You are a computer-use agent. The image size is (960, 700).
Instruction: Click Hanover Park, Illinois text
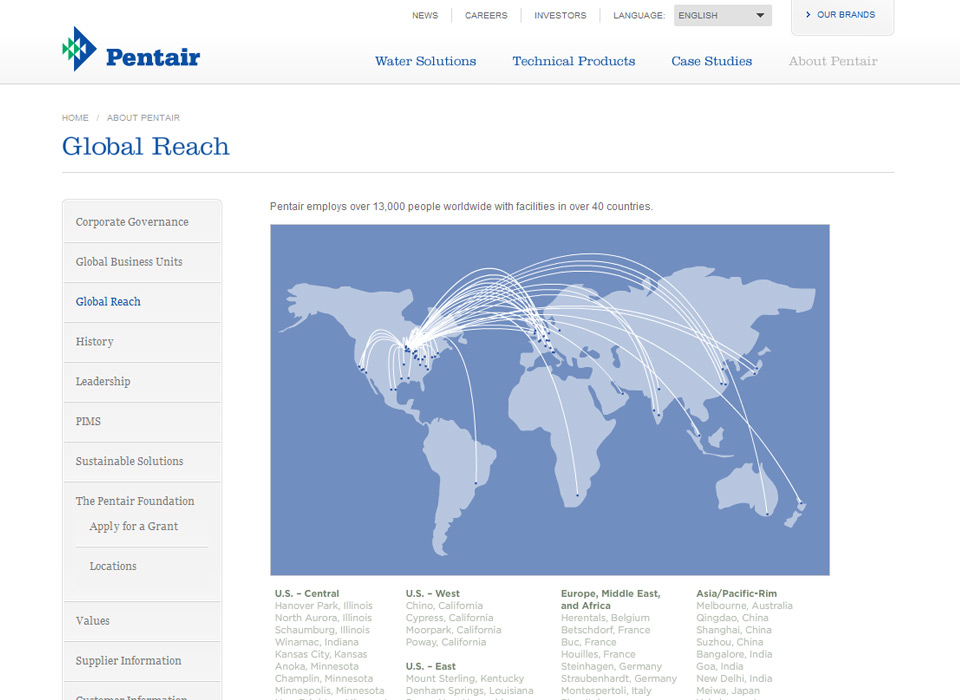click(323, 606)
